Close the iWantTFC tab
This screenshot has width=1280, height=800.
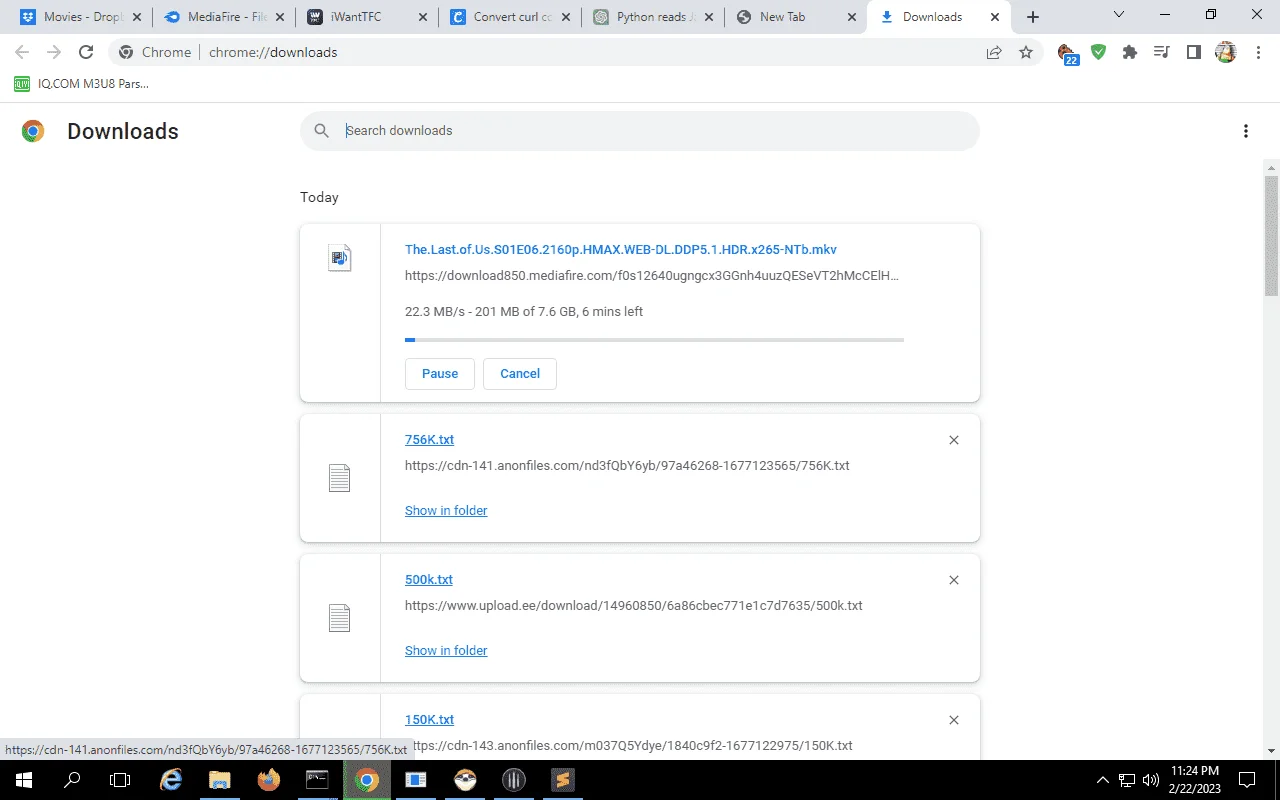point(423,17)
